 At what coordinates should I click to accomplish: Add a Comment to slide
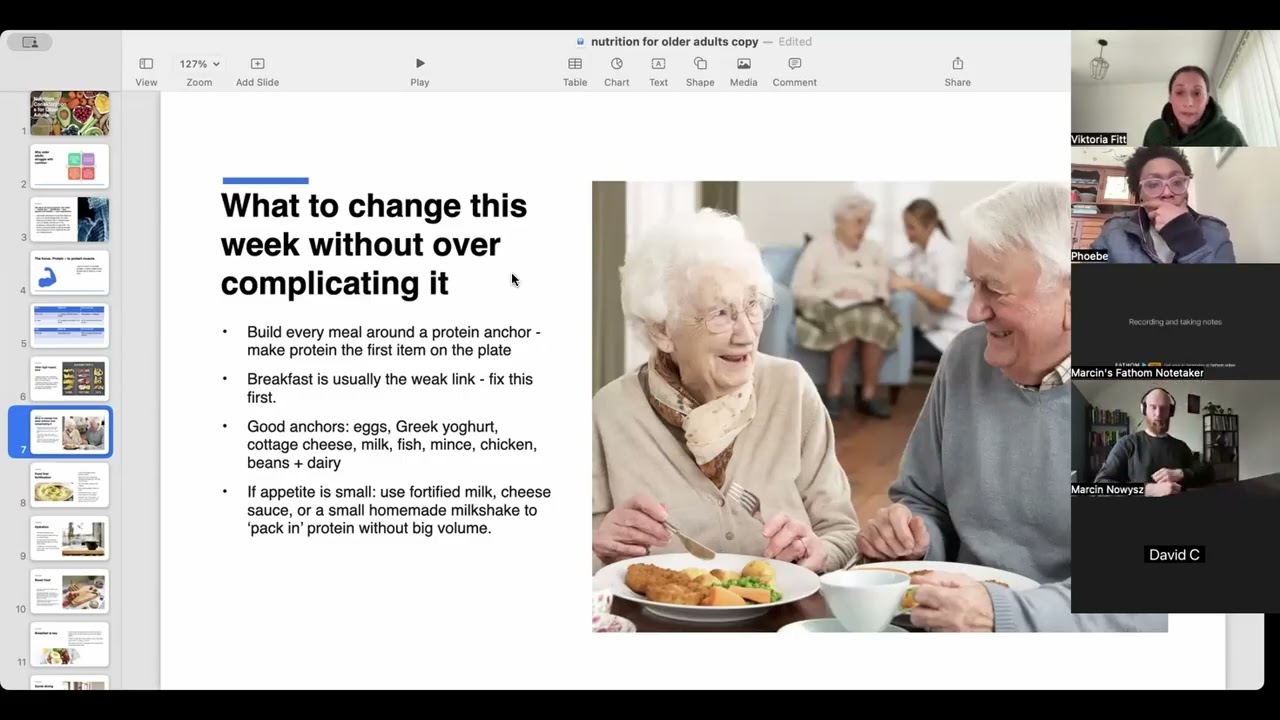pos(794,71)
